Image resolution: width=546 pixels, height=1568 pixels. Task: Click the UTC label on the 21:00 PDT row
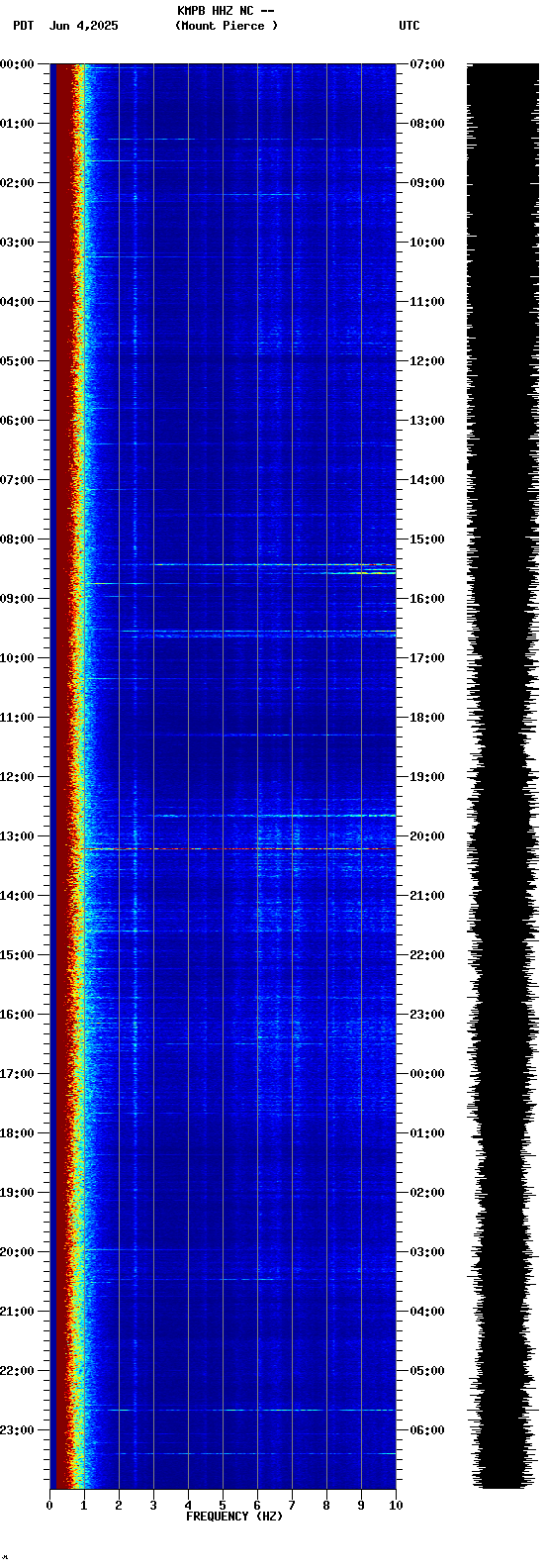pos(426,1312)
